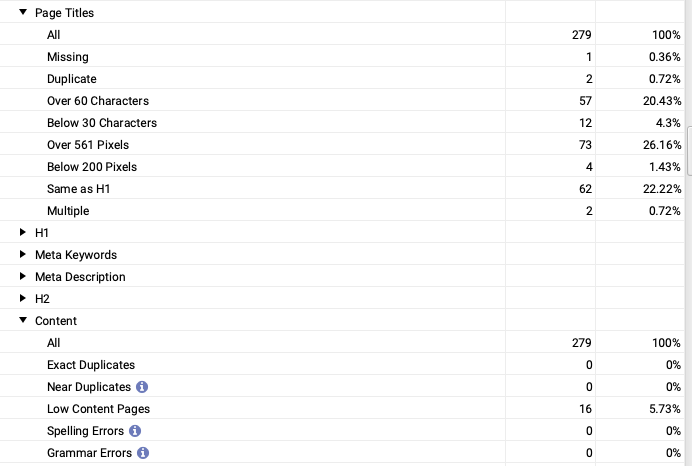
Task: Select Missing under Page Titles
Action: 342,56
